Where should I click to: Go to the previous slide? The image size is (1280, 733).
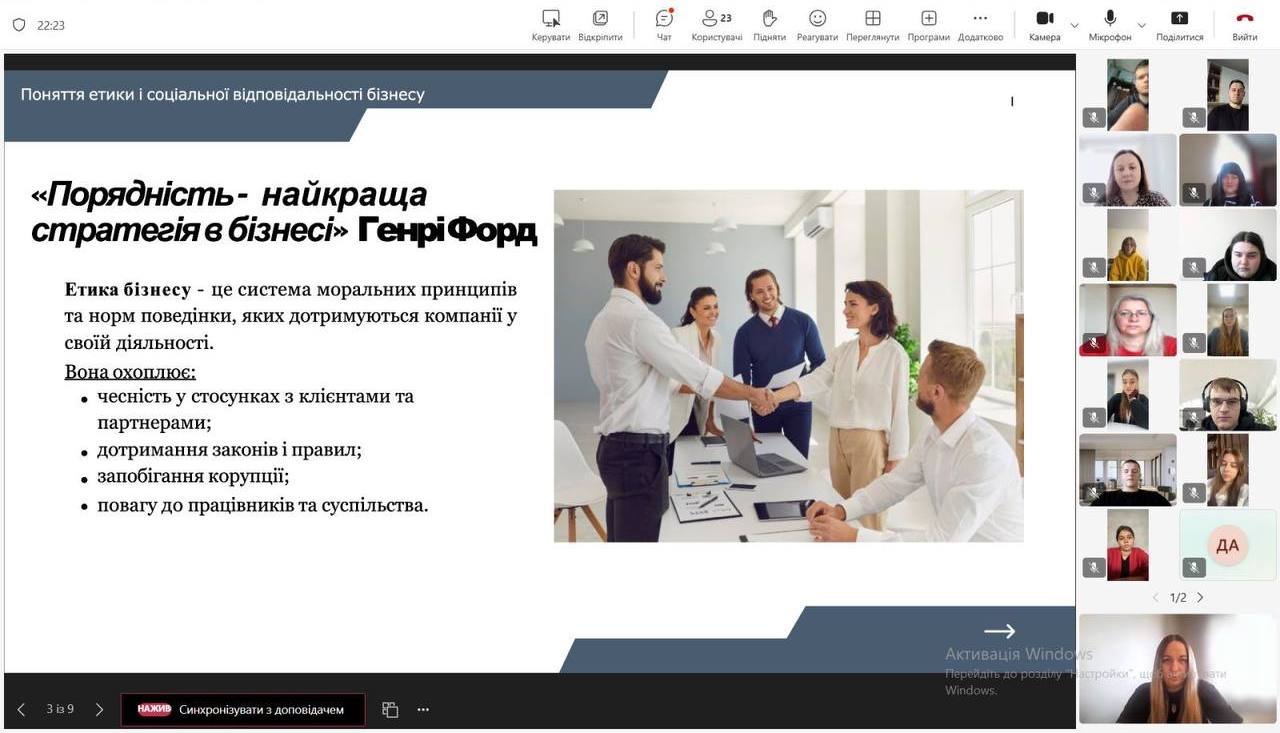coord(21,710)
